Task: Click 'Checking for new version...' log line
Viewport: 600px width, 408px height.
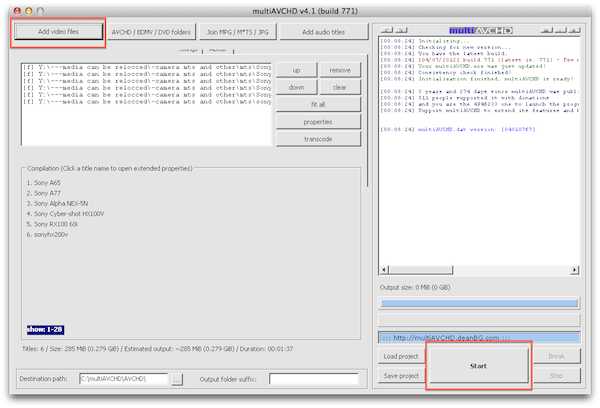Action: click(x=446, y=47)
